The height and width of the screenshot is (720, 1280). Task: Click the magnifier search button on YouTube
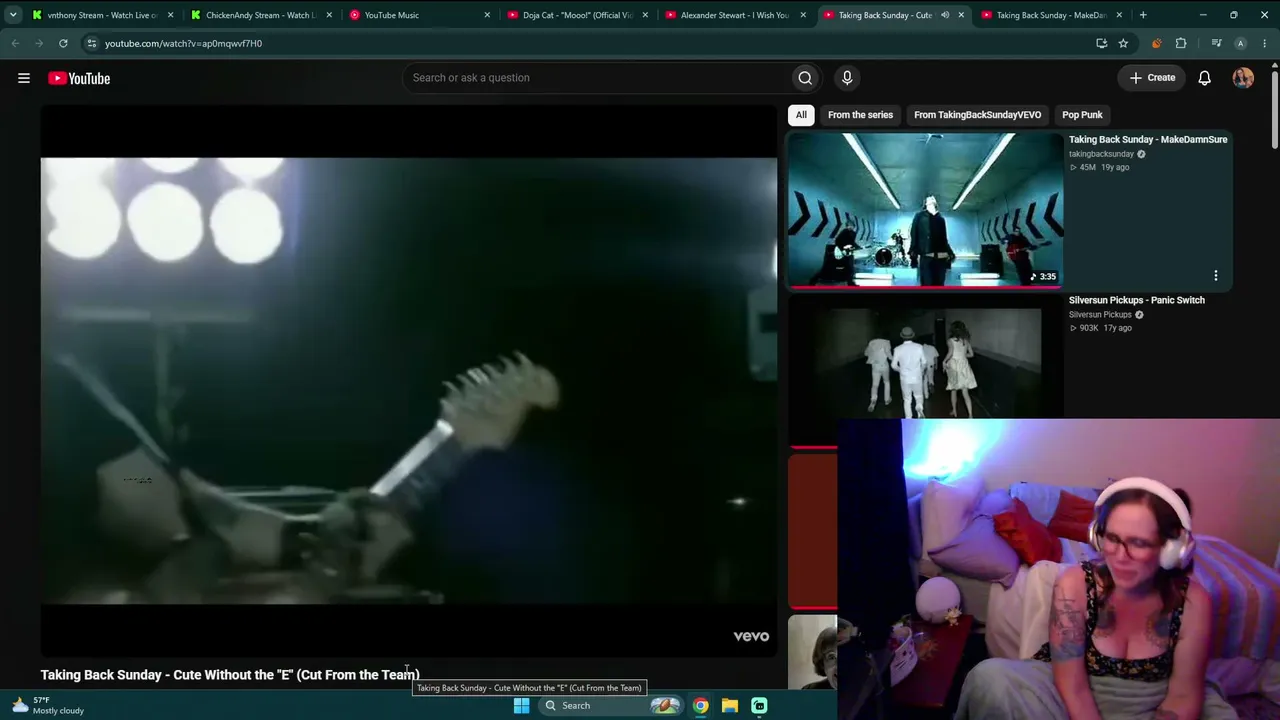click(x=805, y=78)
